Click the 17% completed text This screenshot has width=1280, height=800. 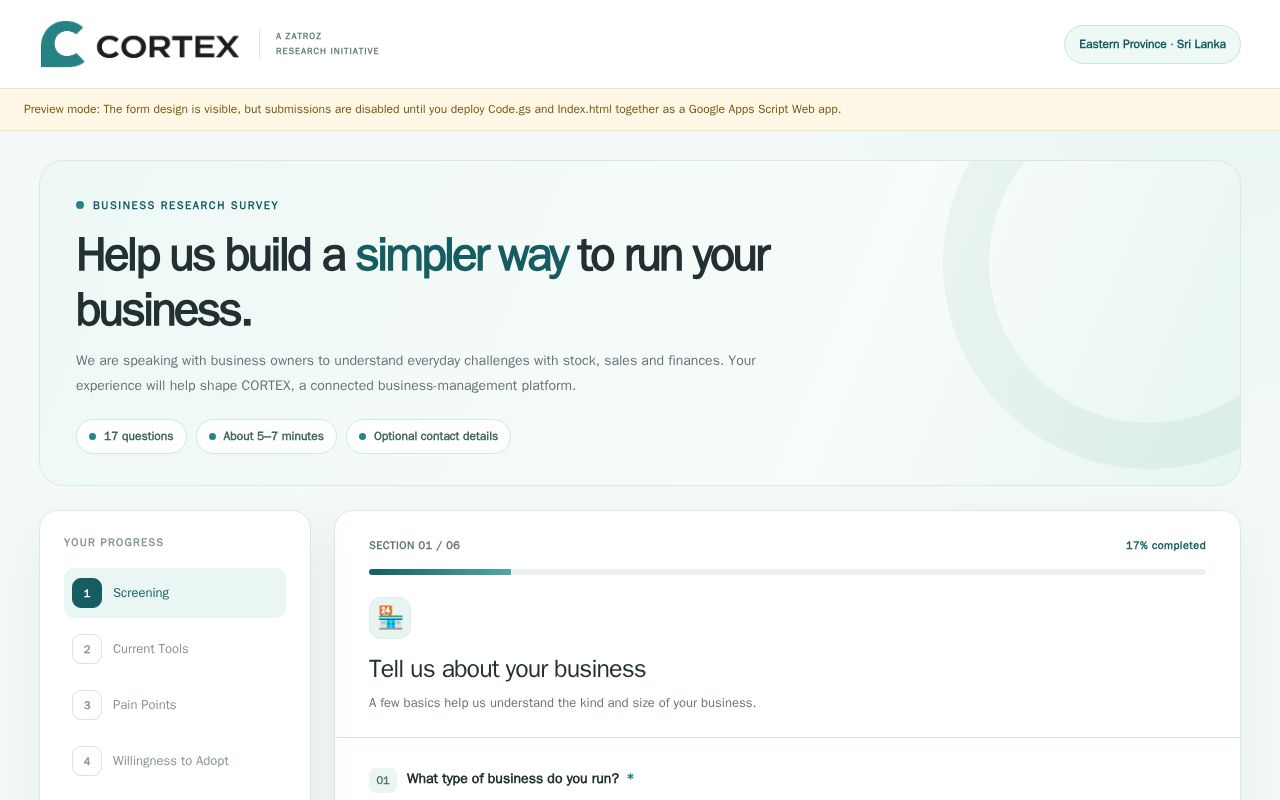1166,545
